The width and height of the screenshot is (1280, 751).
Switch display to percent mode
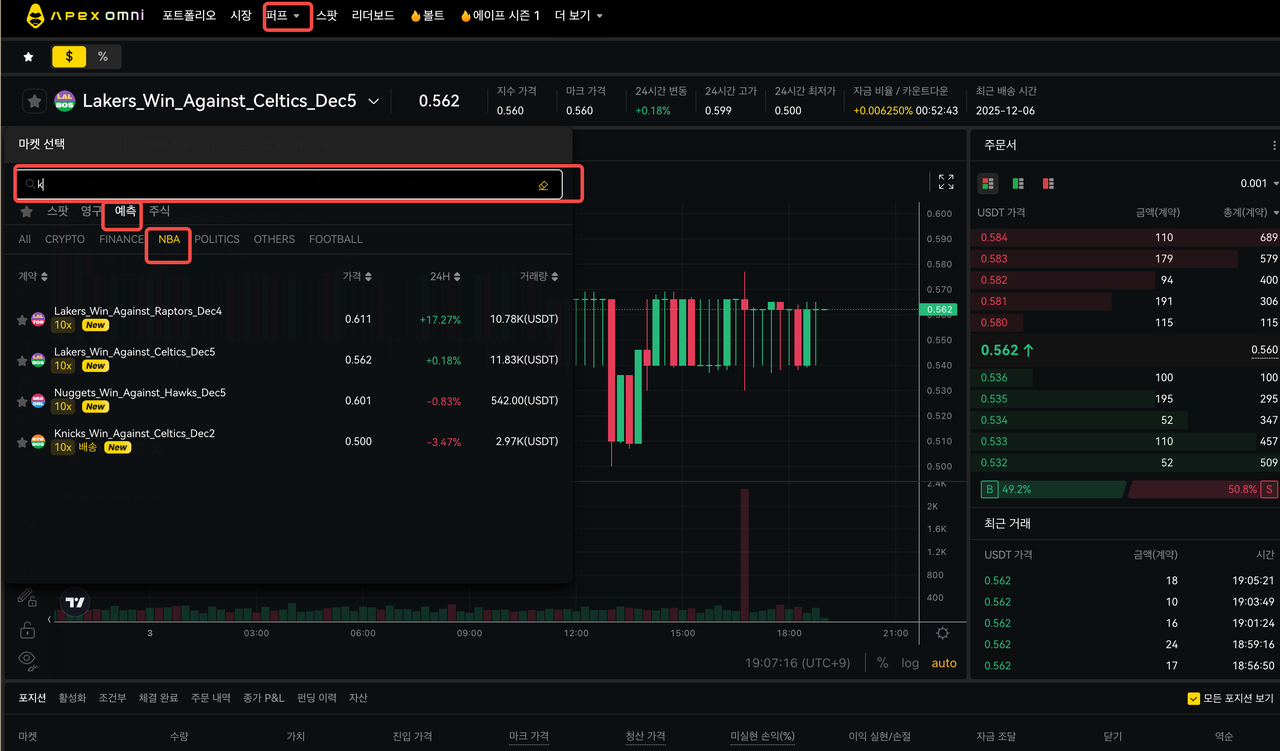[103, 57]
